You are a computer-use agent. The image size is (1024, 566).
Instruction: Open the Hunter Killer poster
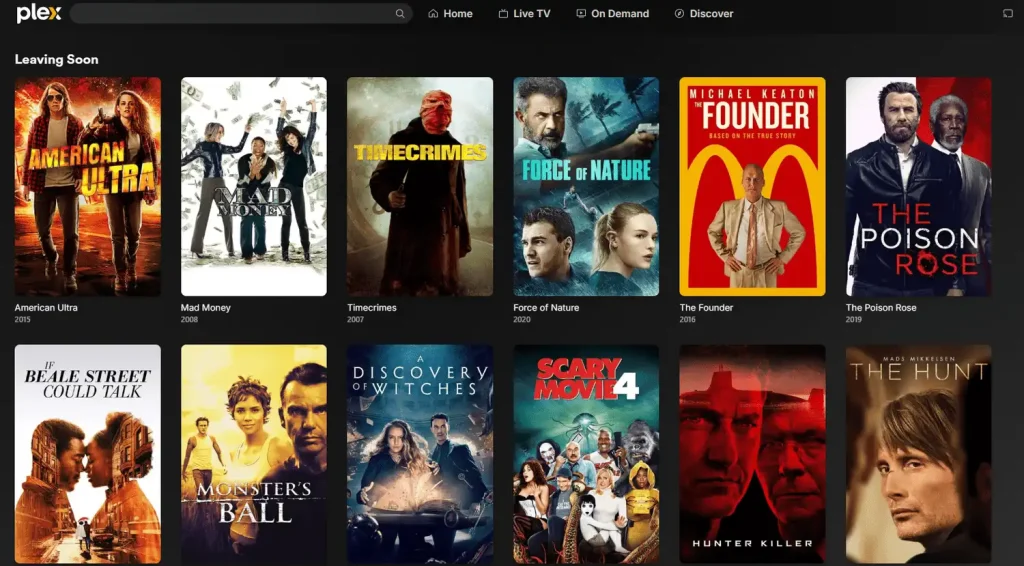[752, 454]
